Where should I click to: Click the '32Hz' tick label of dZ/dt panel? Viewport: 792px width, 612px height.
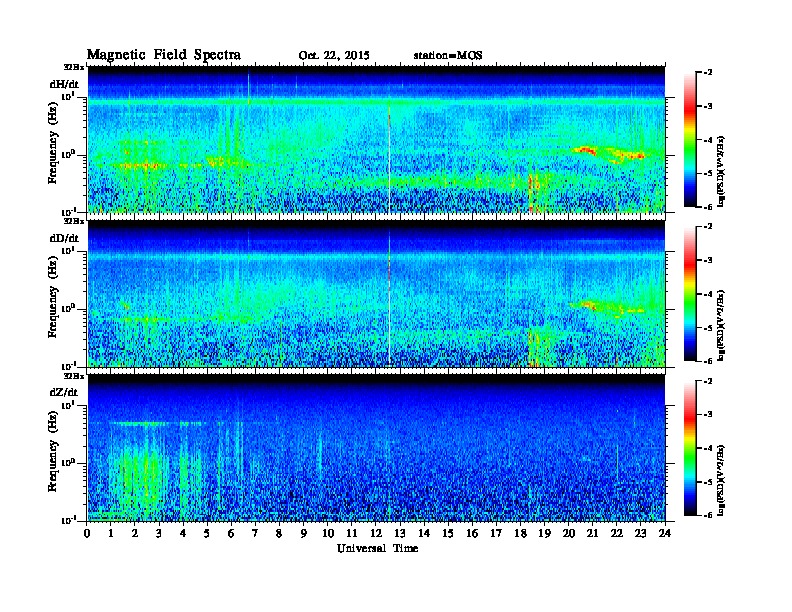click(x=74, y=376)
